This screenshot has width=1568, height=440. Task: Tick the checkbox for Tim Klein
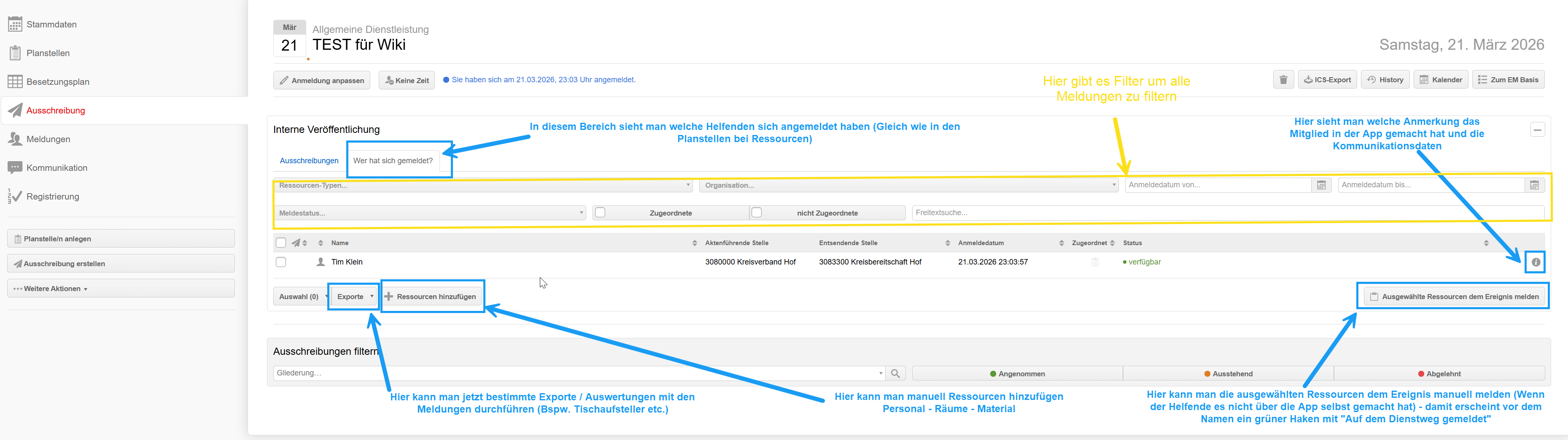[280, 262]
